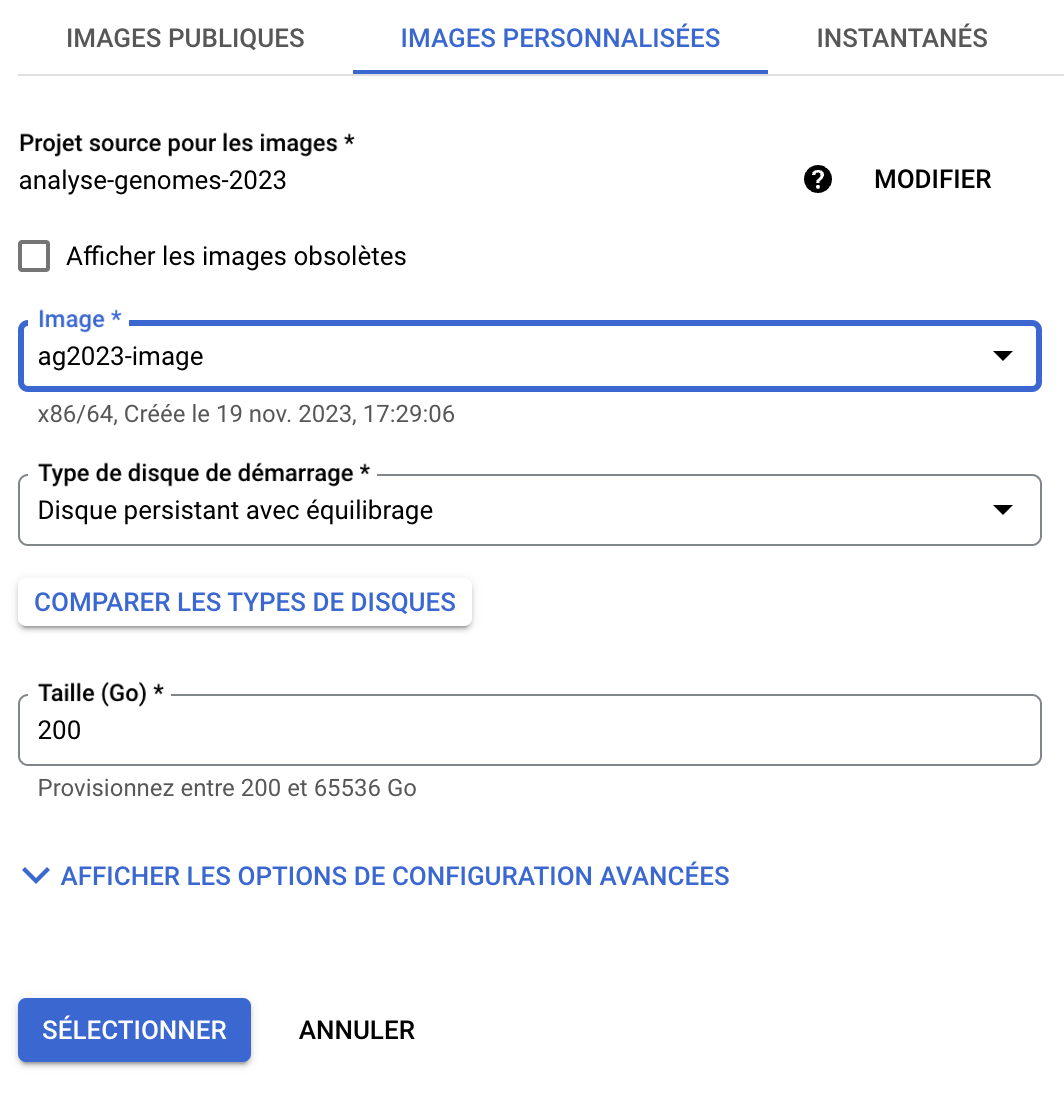
Task: Expand 'Afficher les options de configuration avancées'
Action: tap(395, 876)
